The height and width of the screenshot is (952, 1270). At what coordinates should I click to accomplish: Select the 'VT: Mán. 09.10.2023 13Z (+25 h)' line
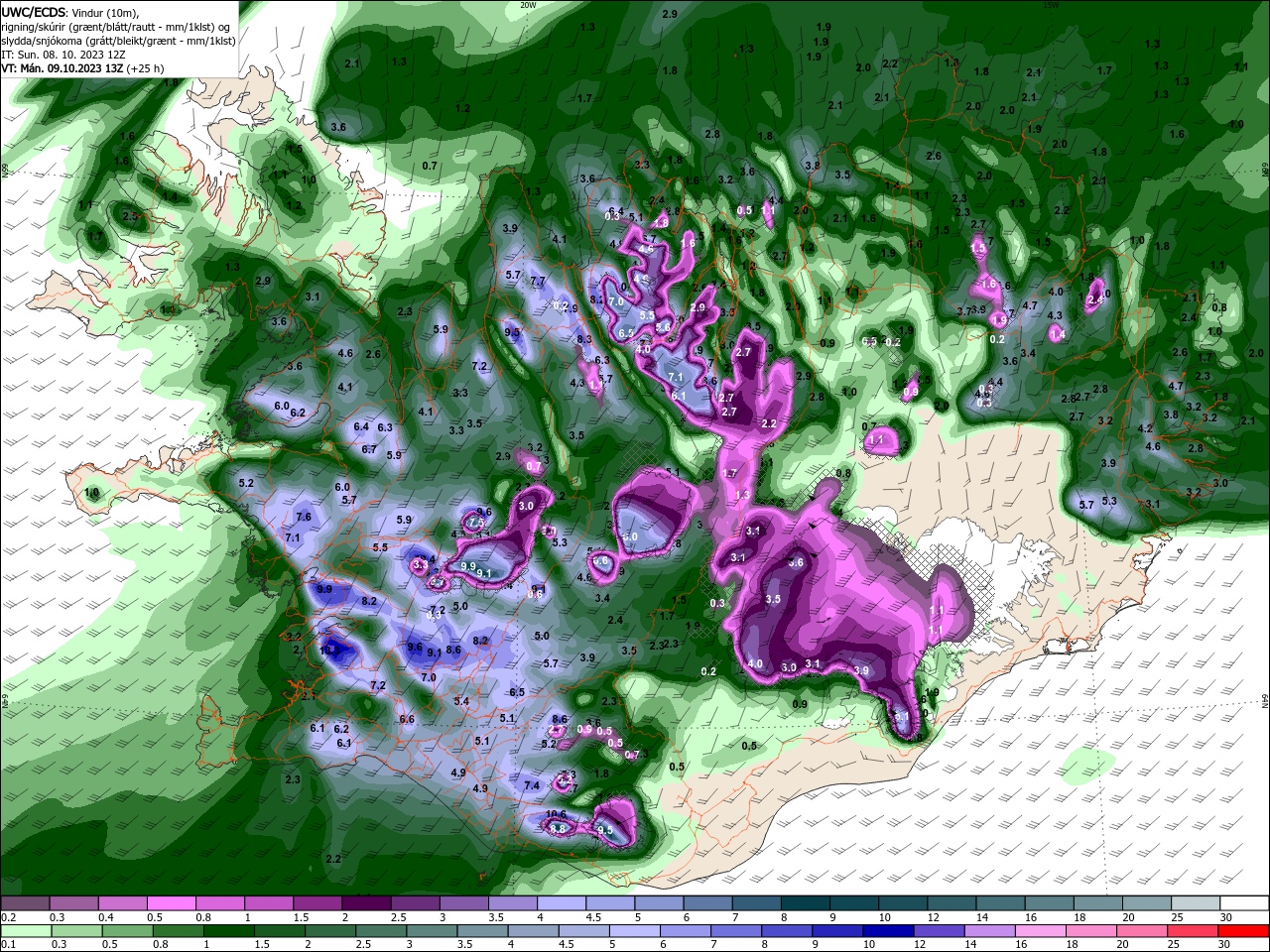coord(82,68)
